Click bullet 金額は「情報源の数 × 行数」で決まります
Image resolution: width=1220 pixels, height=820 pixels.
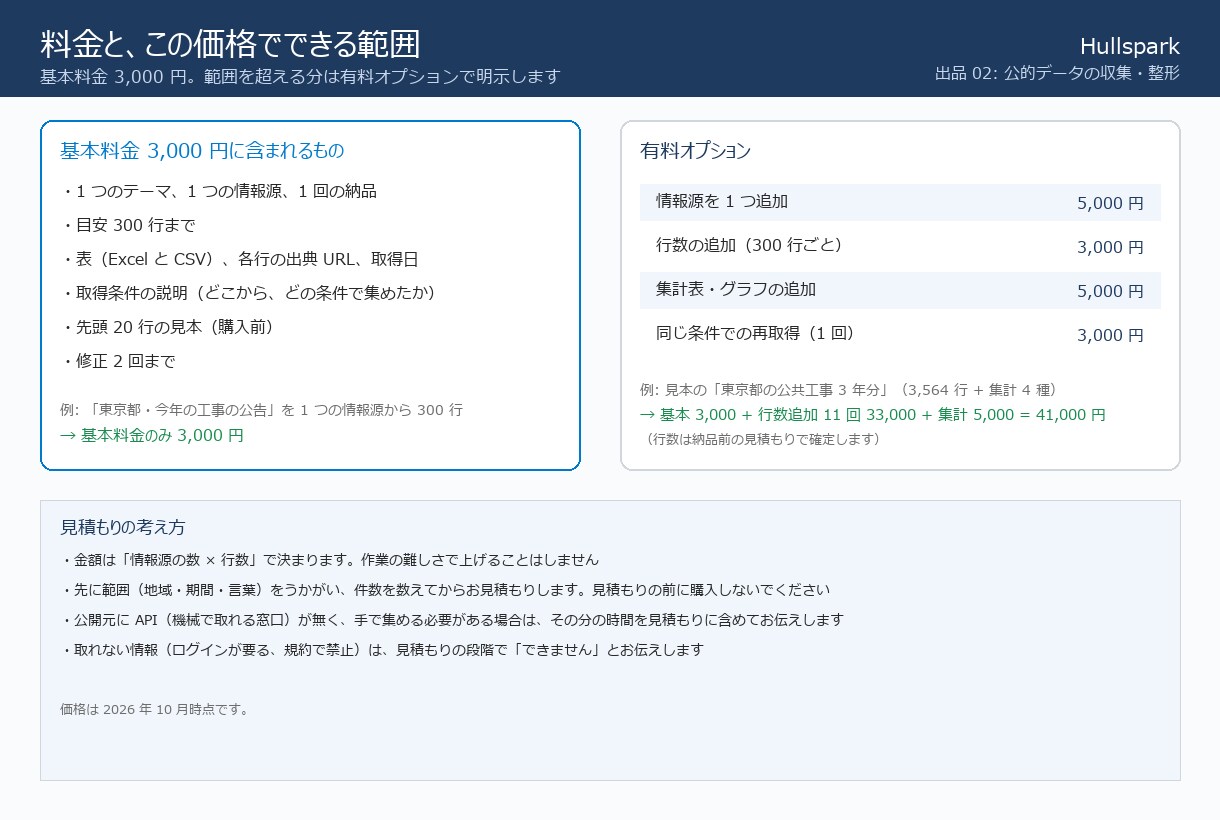coord(329,560)
